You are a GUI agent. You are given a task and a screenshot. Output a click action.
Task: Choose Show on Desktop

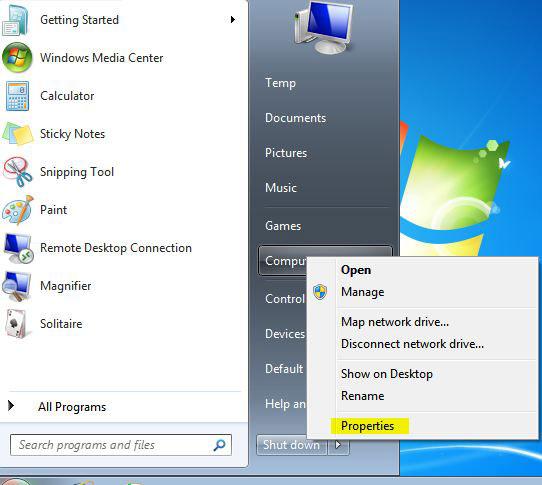click(x=386, y=374)
